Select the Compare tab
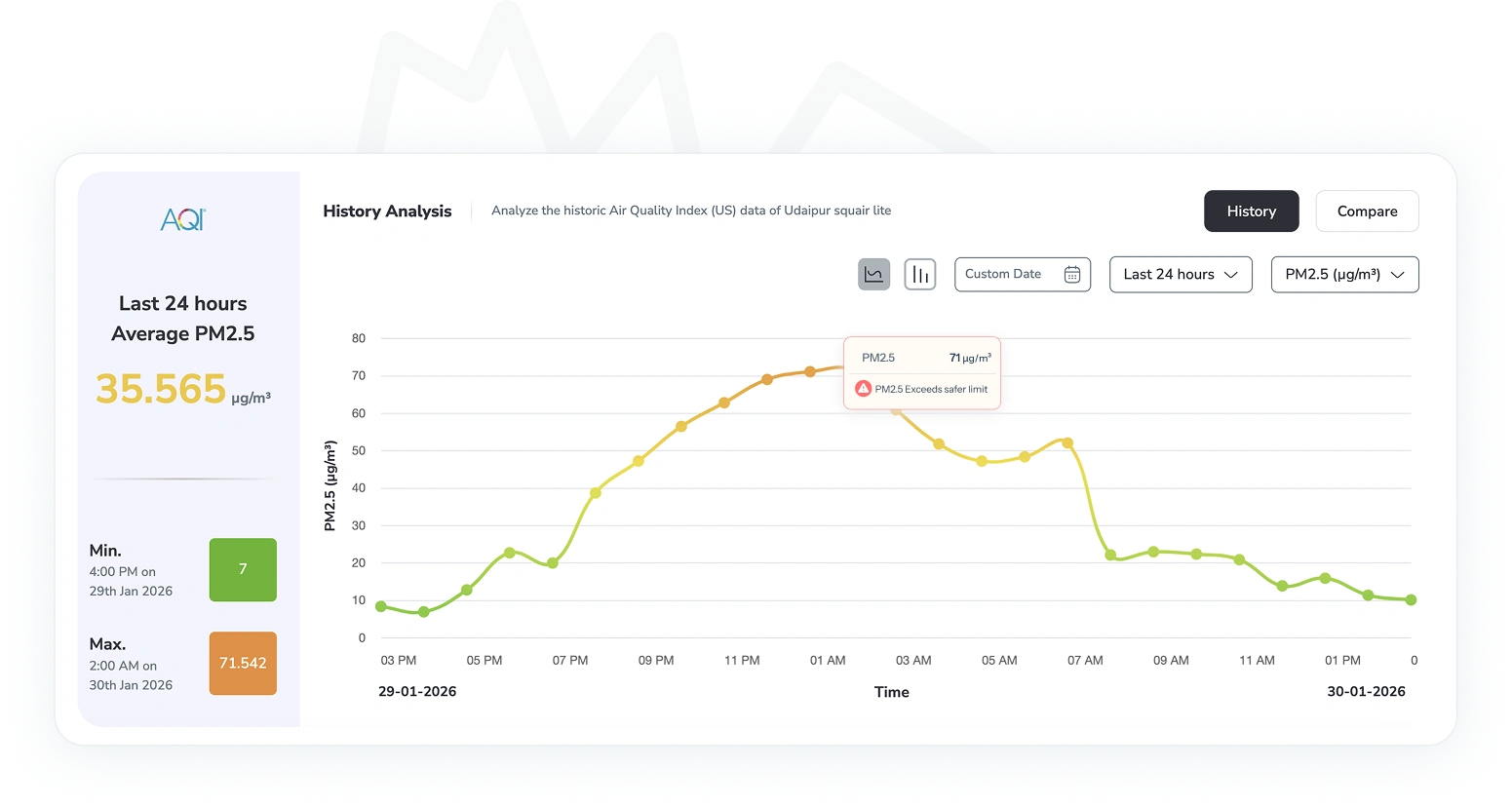1512x806 pixels. [x=1367, y=211]
